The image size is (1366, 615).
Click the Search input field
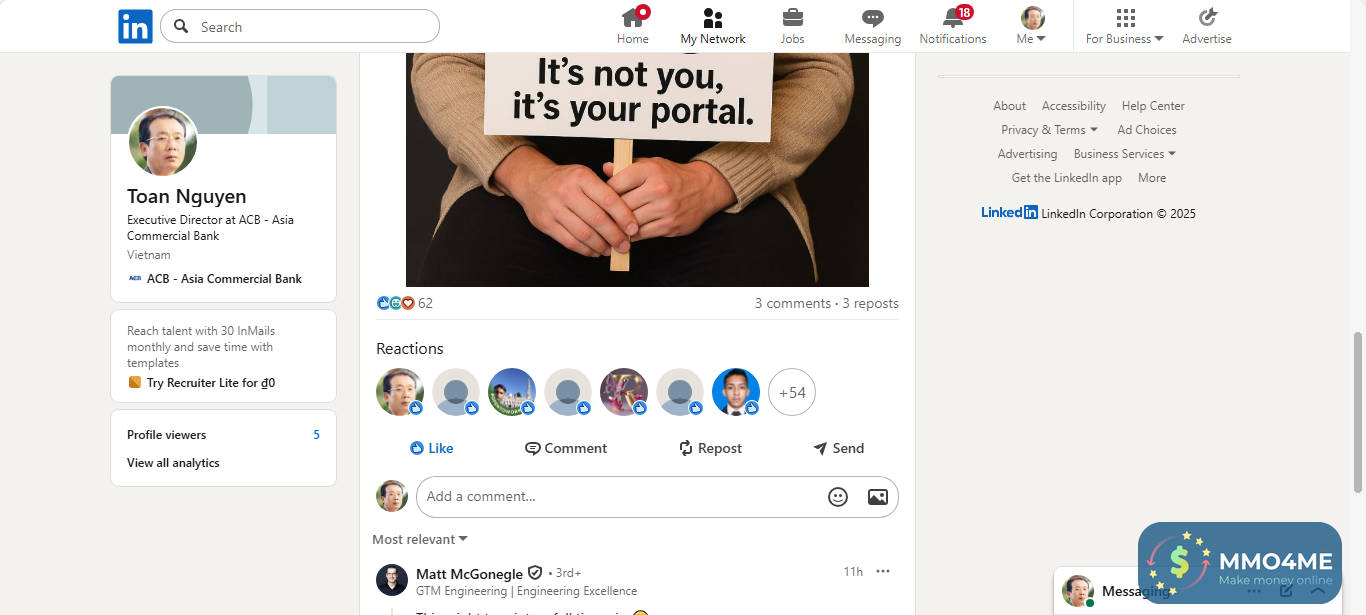pyautogui.click(x=300, y=26)
